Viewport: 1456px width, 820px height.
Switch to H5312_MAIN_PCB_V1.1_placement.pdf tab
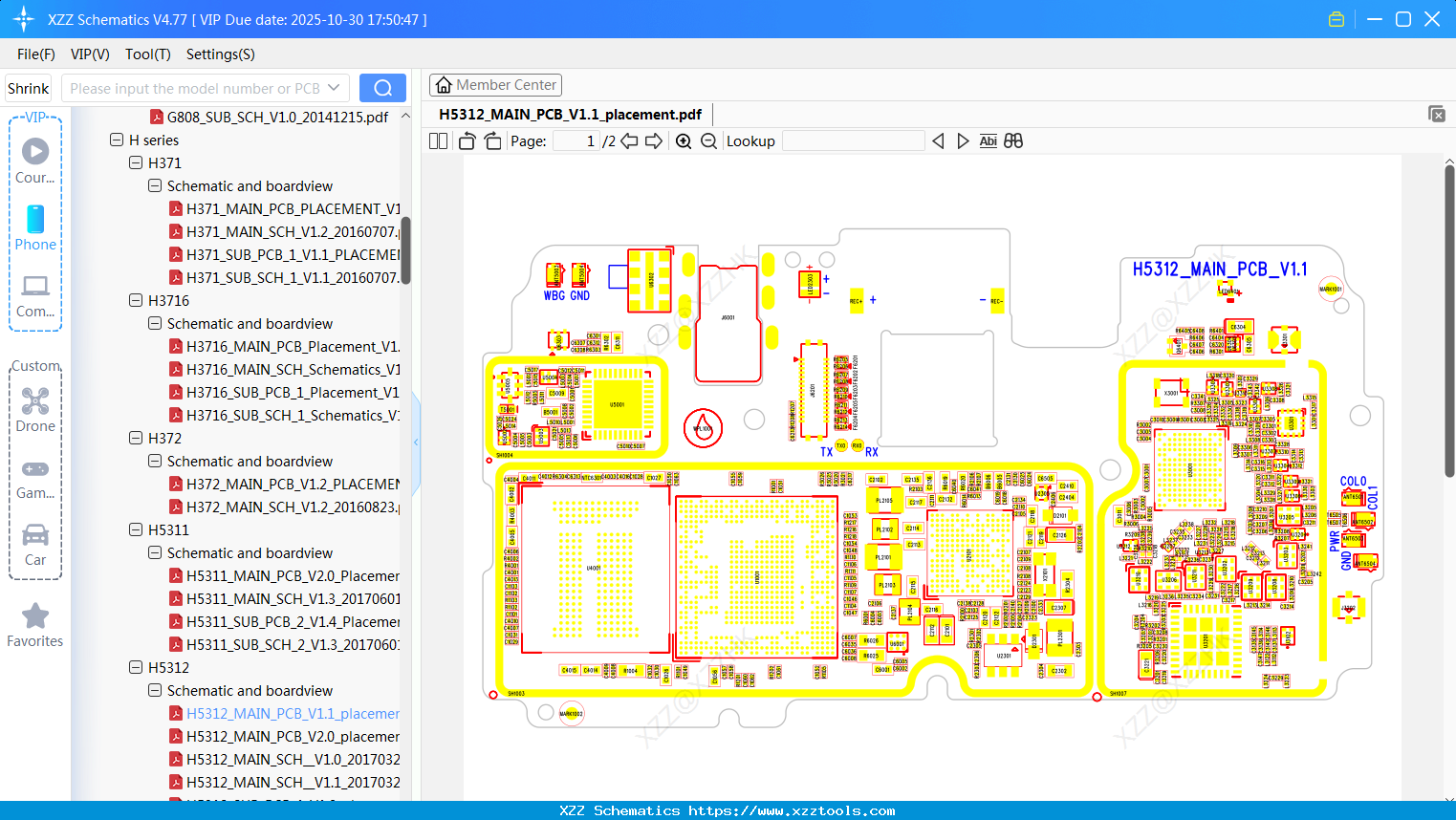[573, 114]
